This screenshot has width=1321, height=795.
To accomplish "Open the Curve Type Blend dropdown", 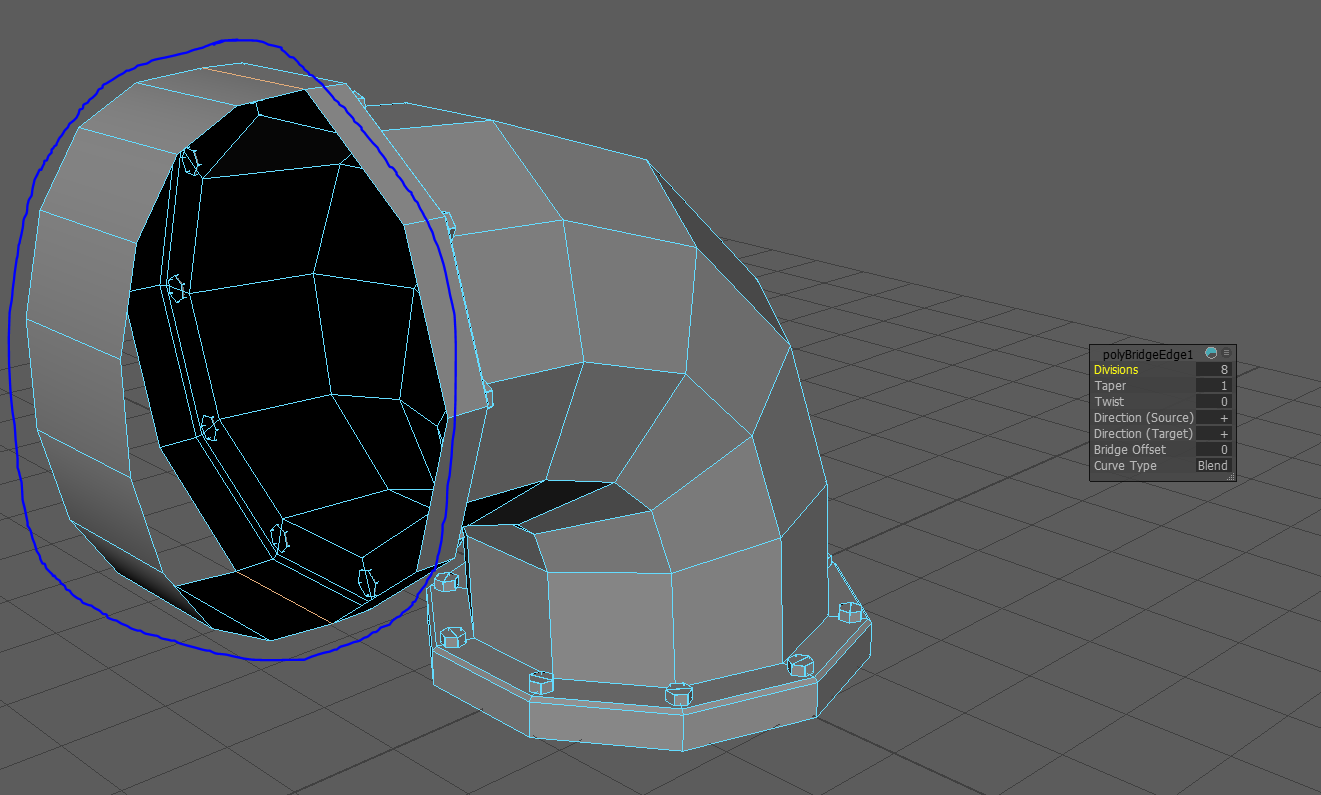I will (x=1214, y=466).
